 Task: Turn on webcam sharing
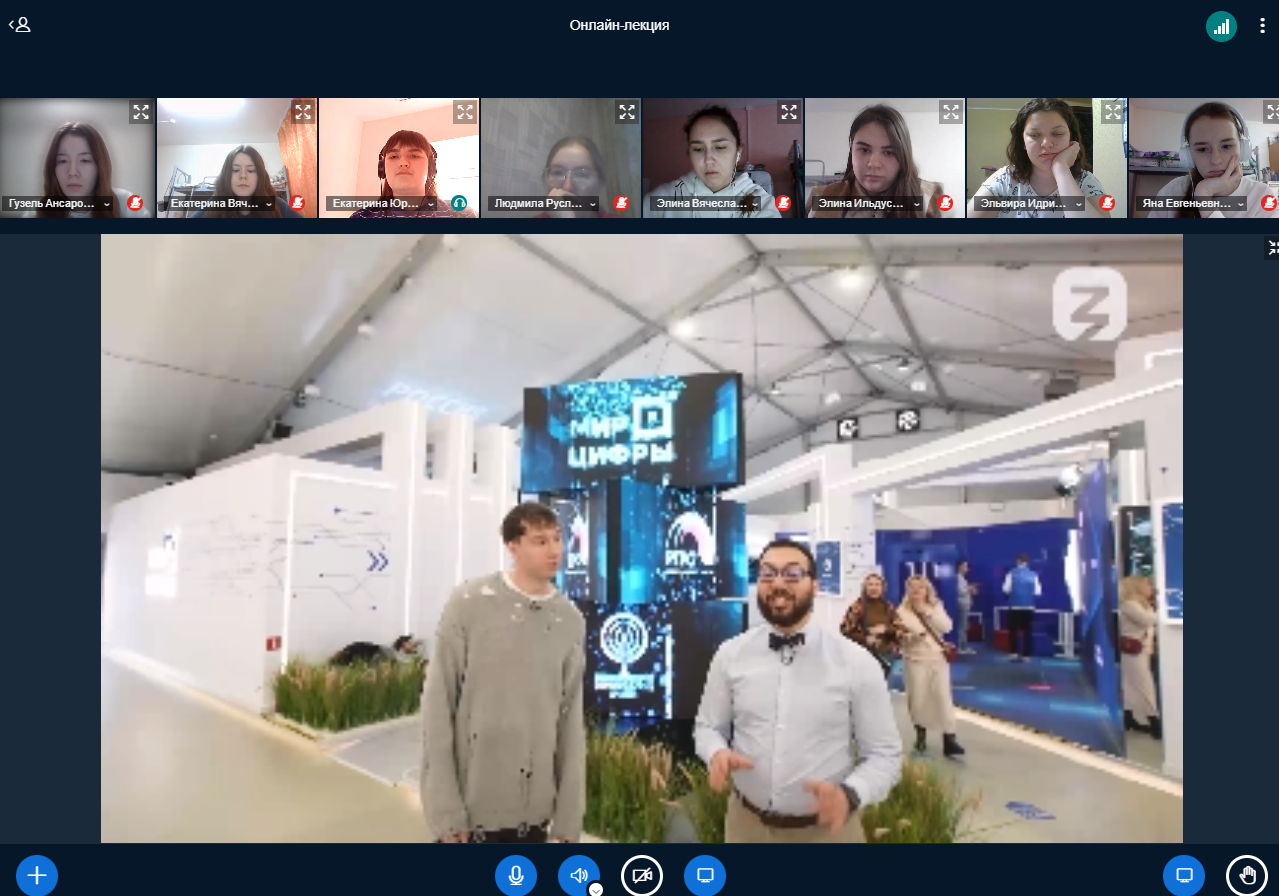(x=642, y=875)
